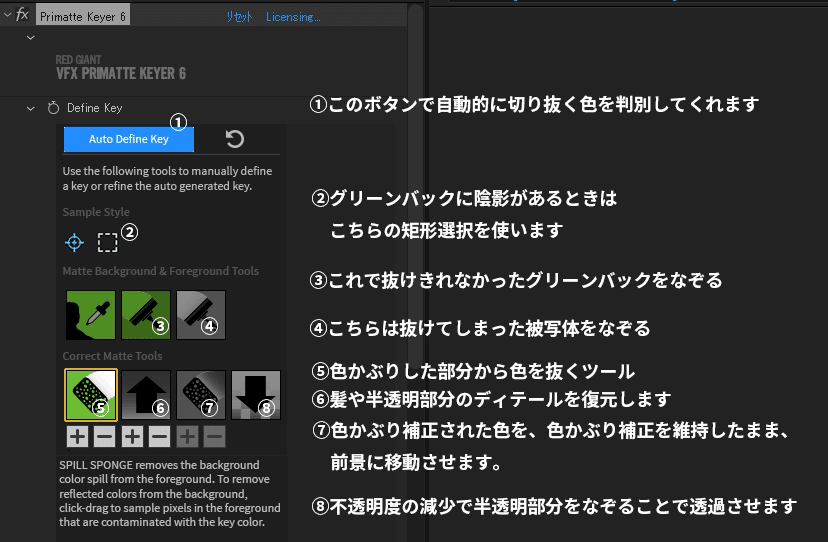Click the Define Key label
Viewport: 828px width, 542px height.
(95, 108)
